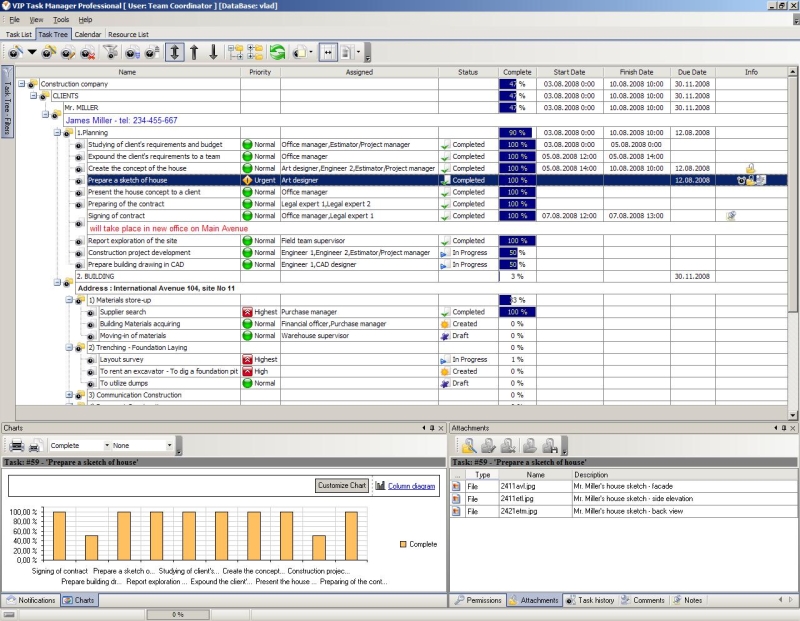
Task: Open the Tools menu
Action: point(61,19)
